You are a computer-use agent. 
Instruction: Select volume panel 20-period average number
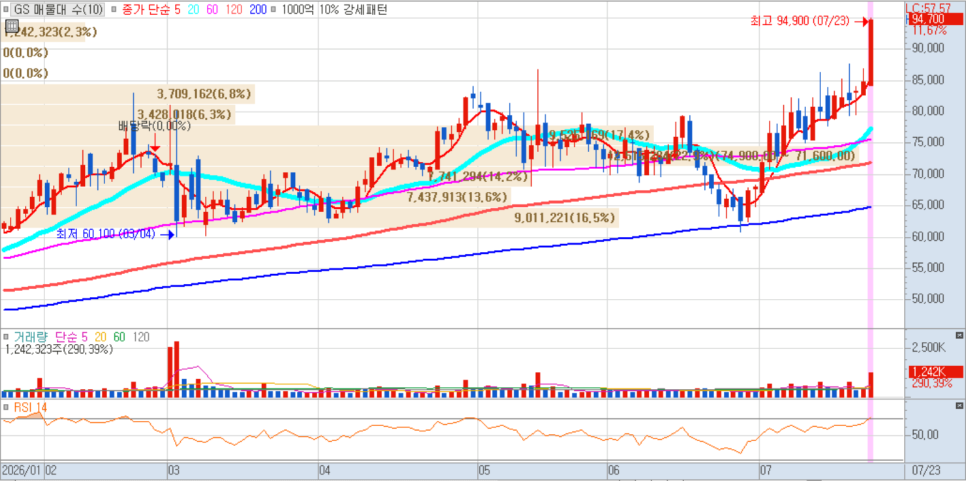click(x=100, y=337)
